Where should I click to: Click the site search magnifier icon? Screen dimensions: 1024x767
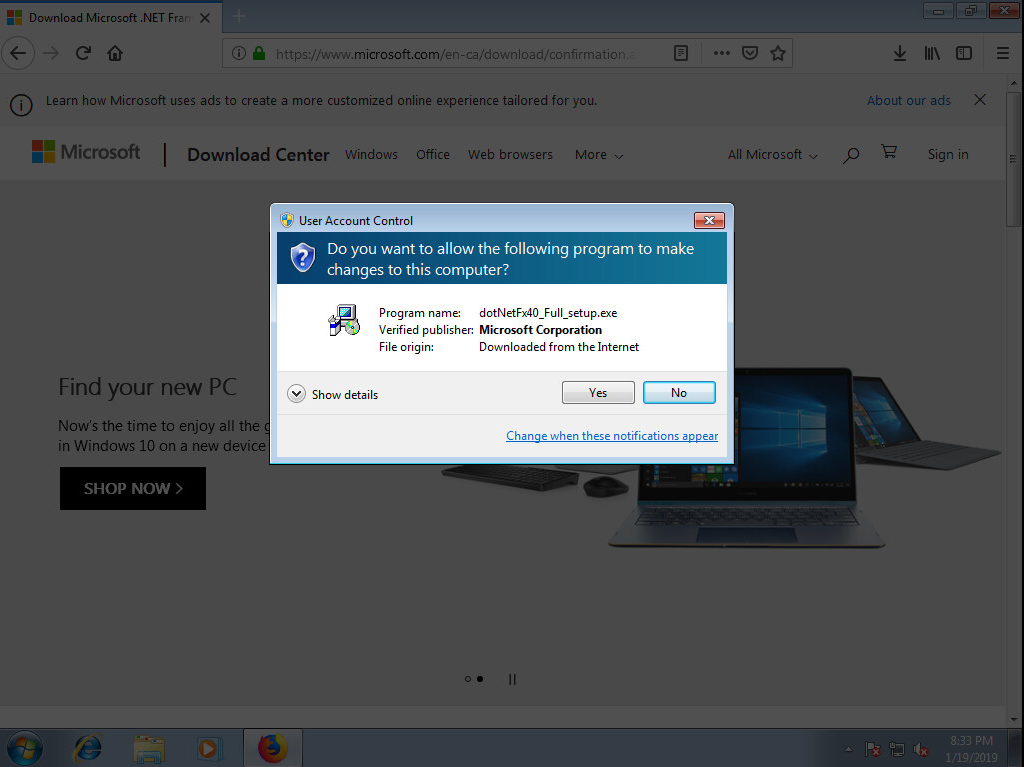click(x=850, y=155)
